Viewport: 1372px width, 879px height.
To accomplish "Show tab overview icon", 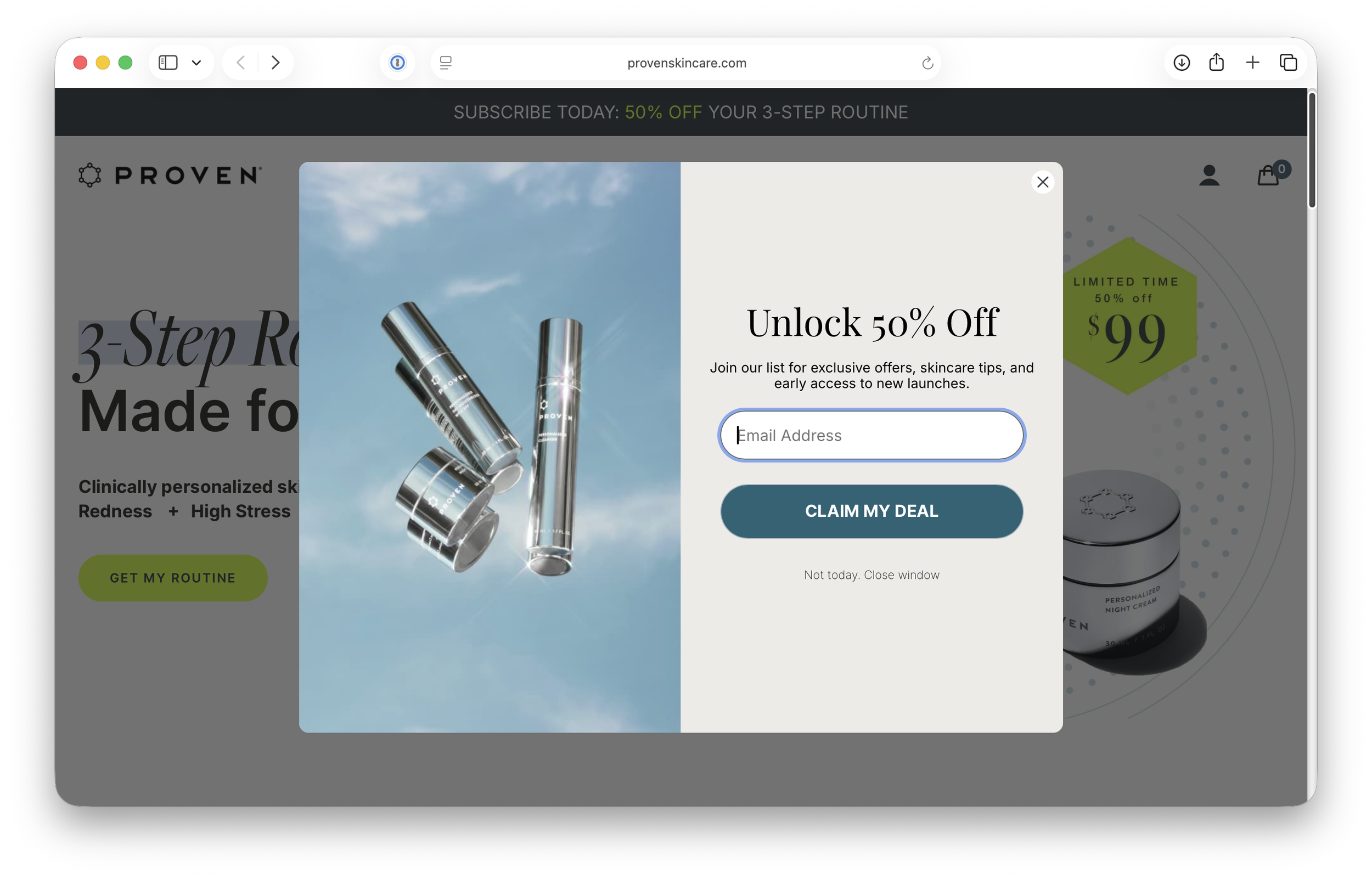I will coord(1288,62).
